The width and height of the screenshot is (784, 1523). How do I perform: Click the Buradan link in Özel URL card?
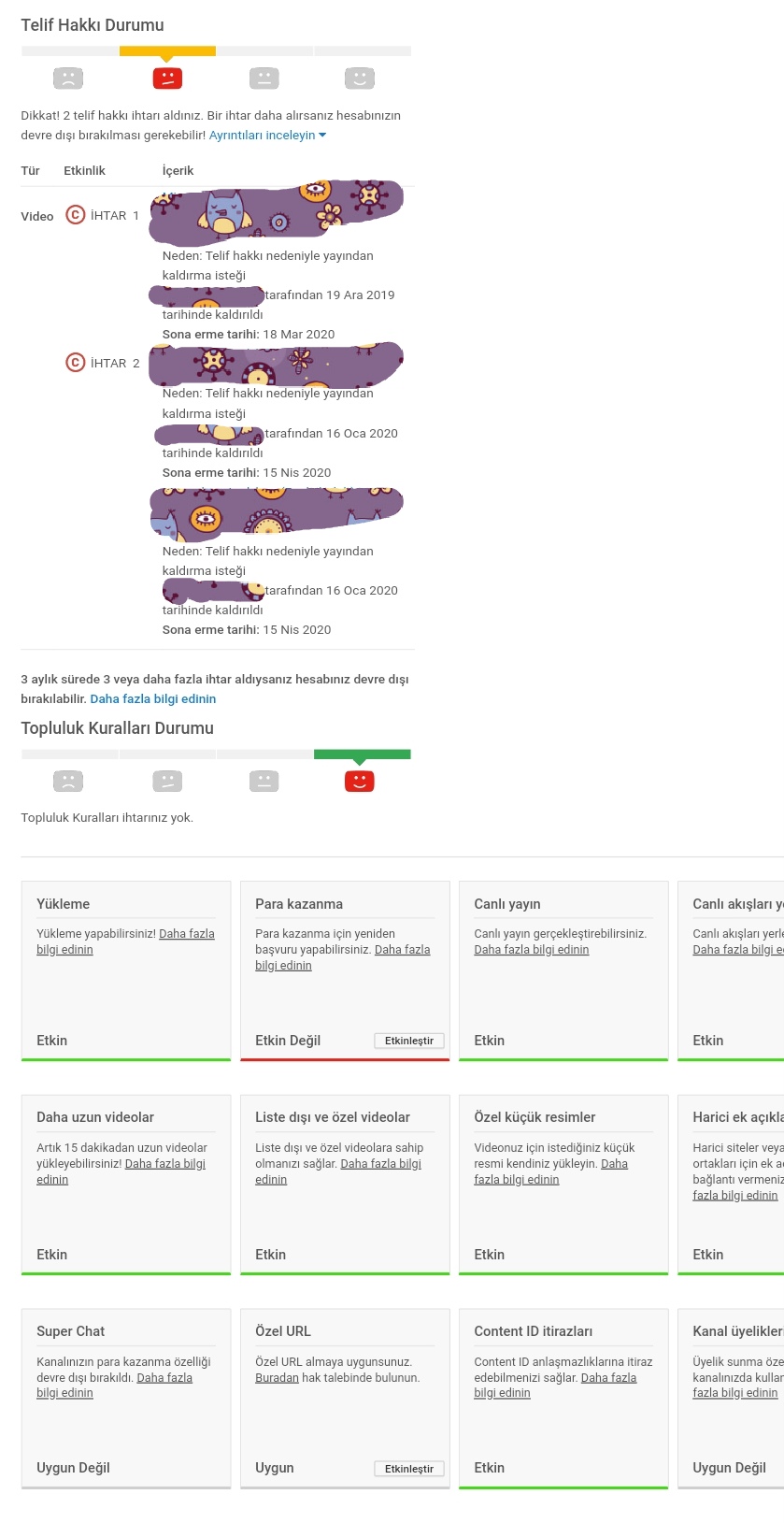click(277, 1377)
